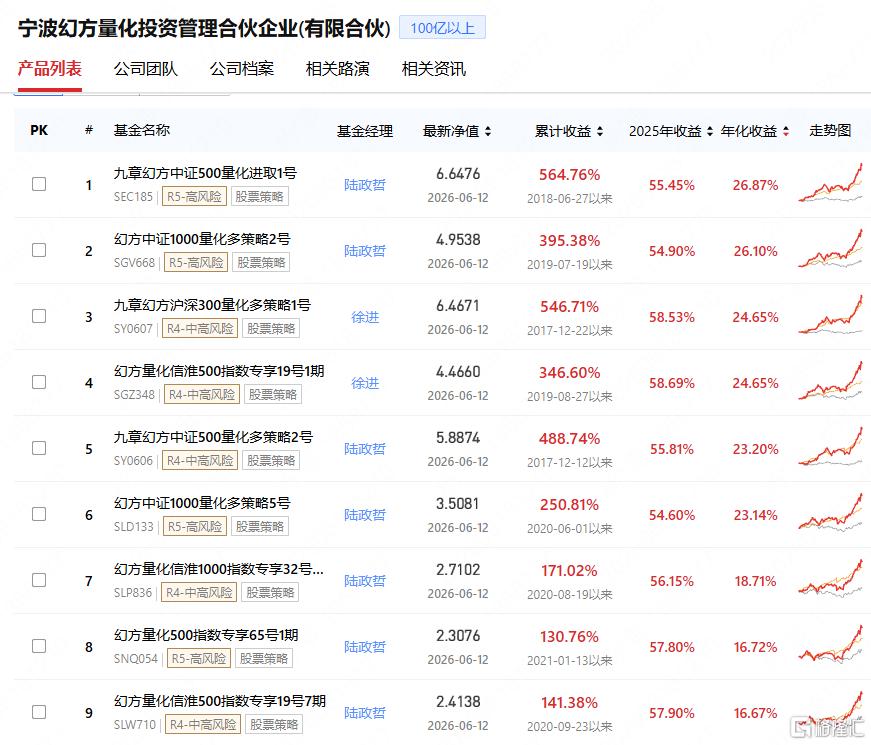Open fund 九章幻方沪深300量化多策略1号
Image resolution: width=871 pixels, height=745 pixels.
coord(212,306)
